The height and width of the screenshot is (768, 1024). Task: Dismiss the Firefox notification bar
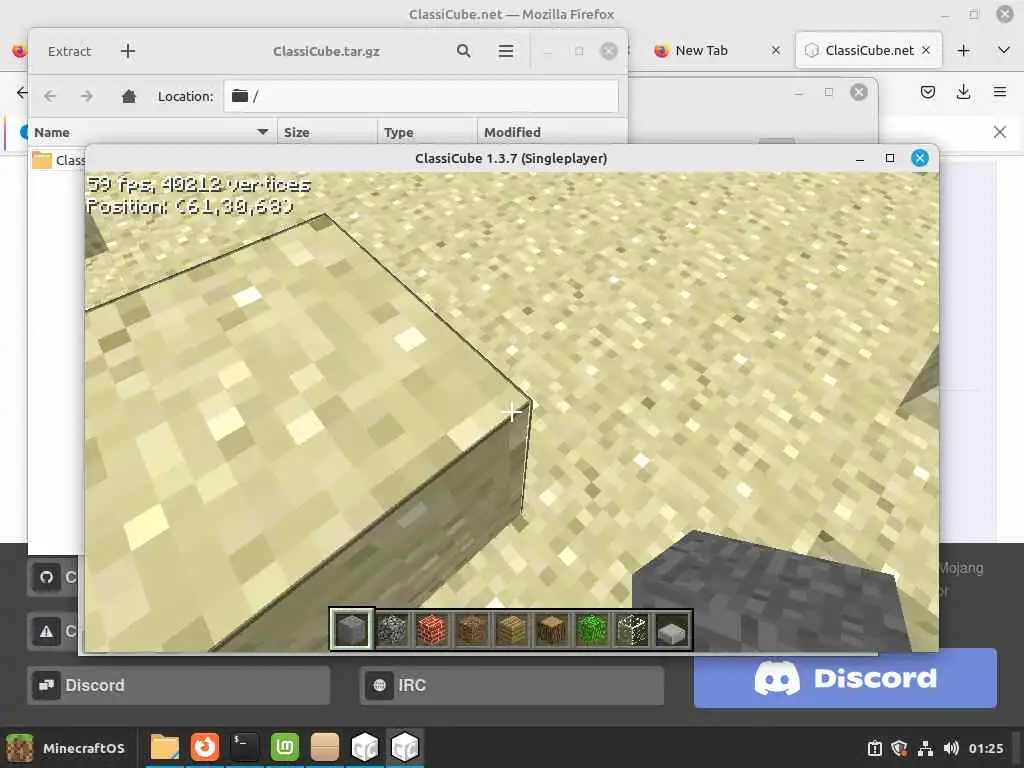(999, 132)
